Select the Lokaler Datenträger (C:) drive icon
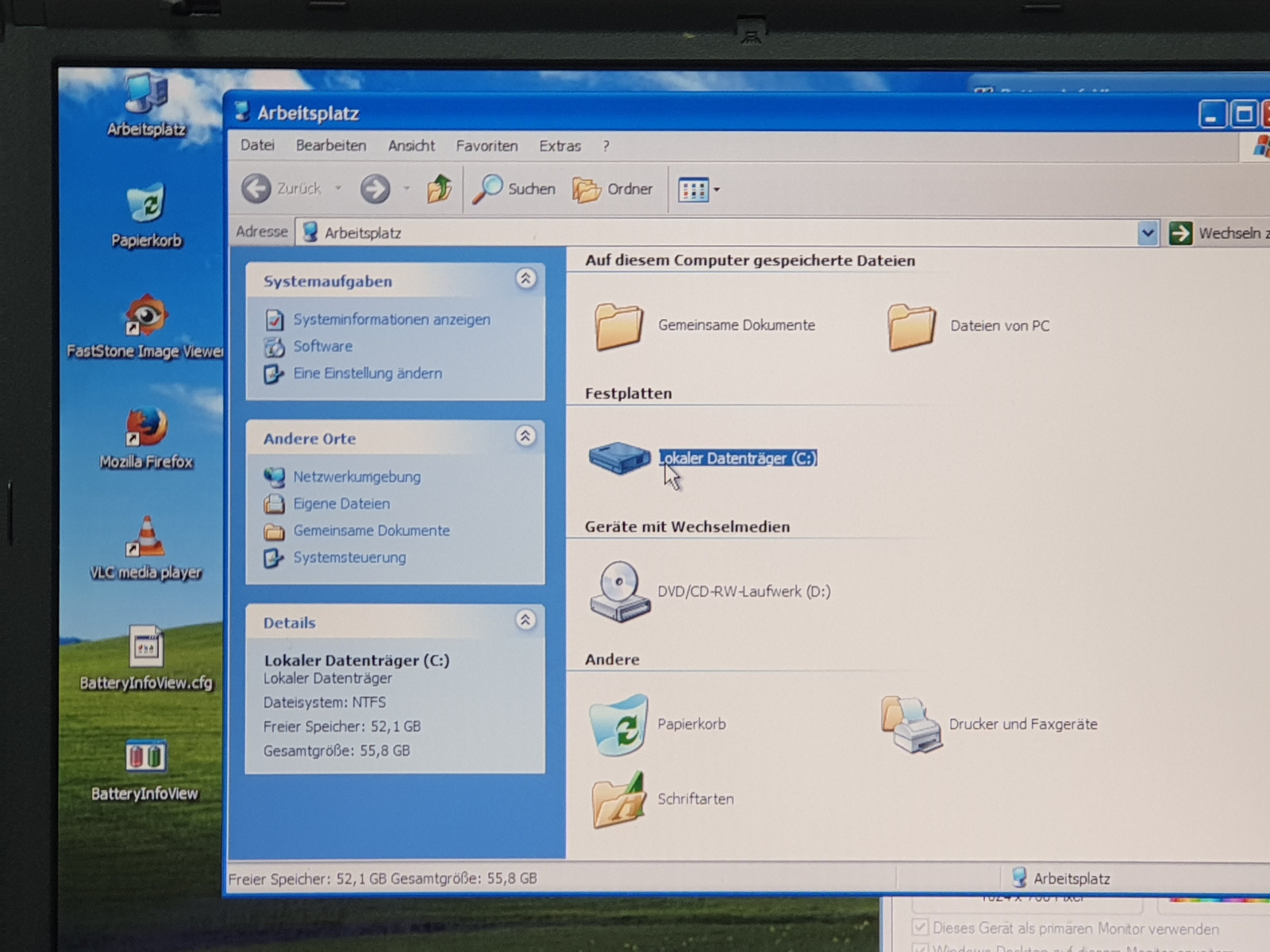The width and height of the screenshot is (1270, 952). (x=618, y=458)
